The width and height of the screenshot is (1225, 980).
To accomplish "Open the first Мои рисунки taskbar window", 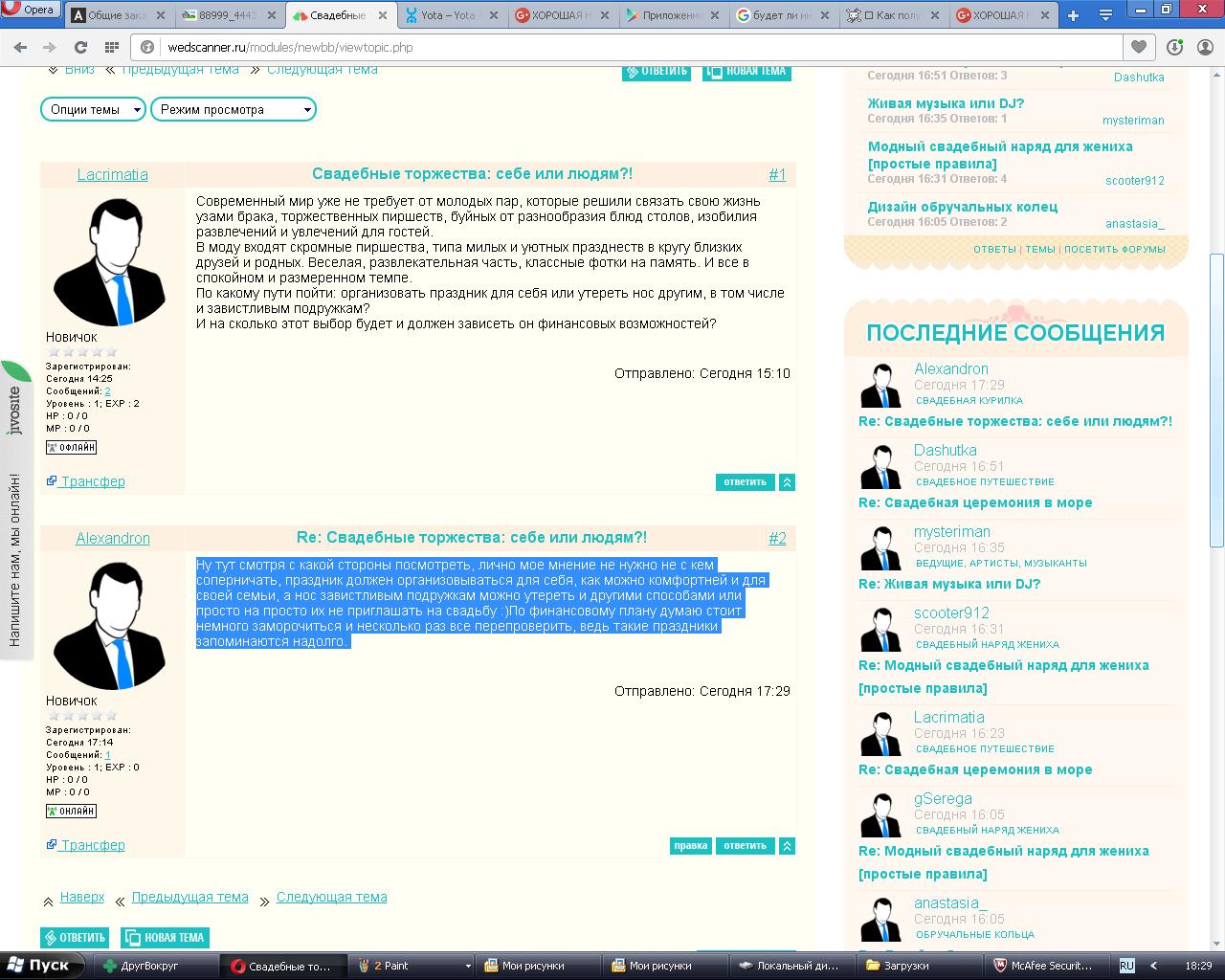I will pyautogui.click(x=538, y=966).
